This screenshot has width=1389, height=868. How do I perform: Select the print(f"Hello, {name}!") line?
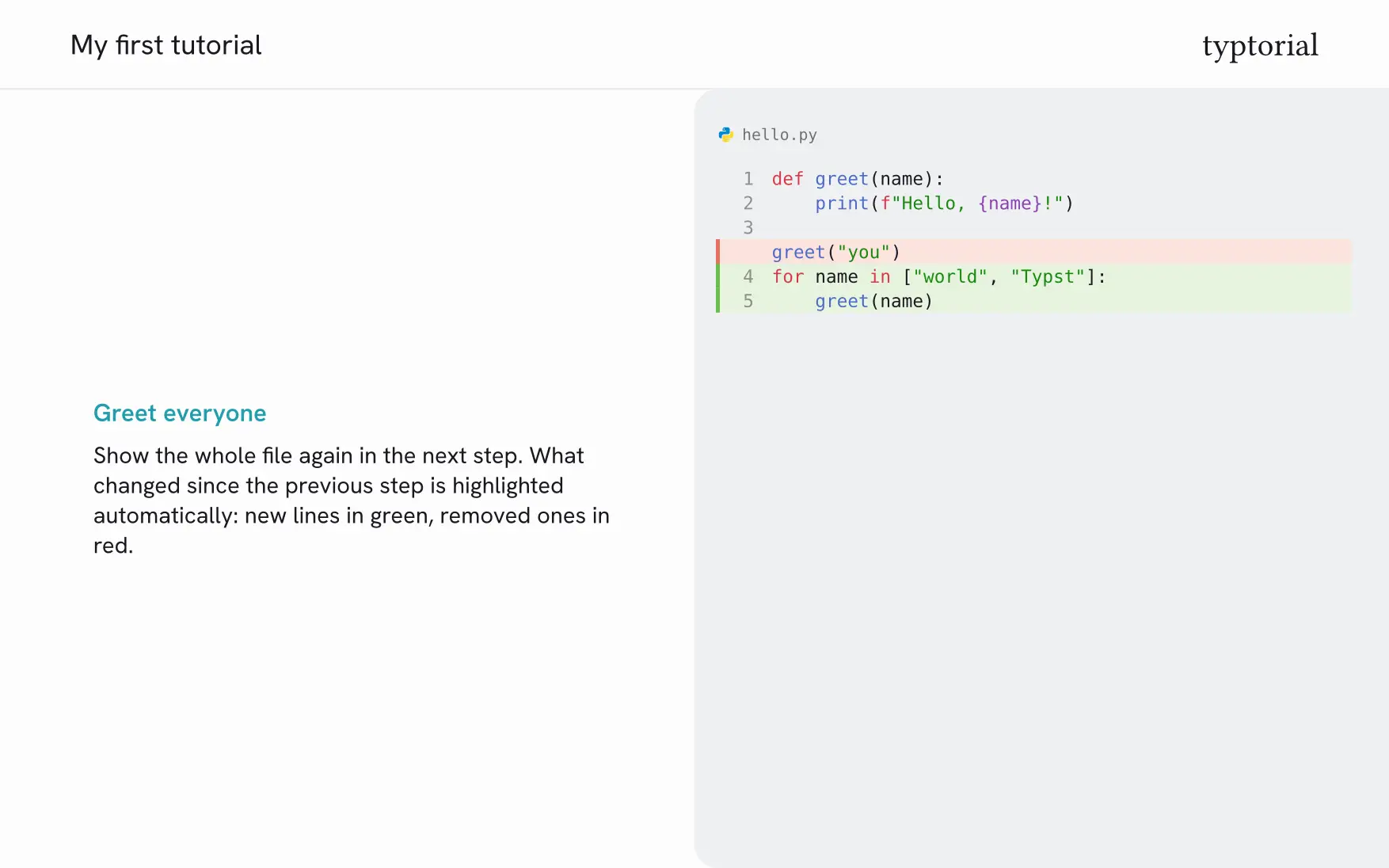pos(944,204)
